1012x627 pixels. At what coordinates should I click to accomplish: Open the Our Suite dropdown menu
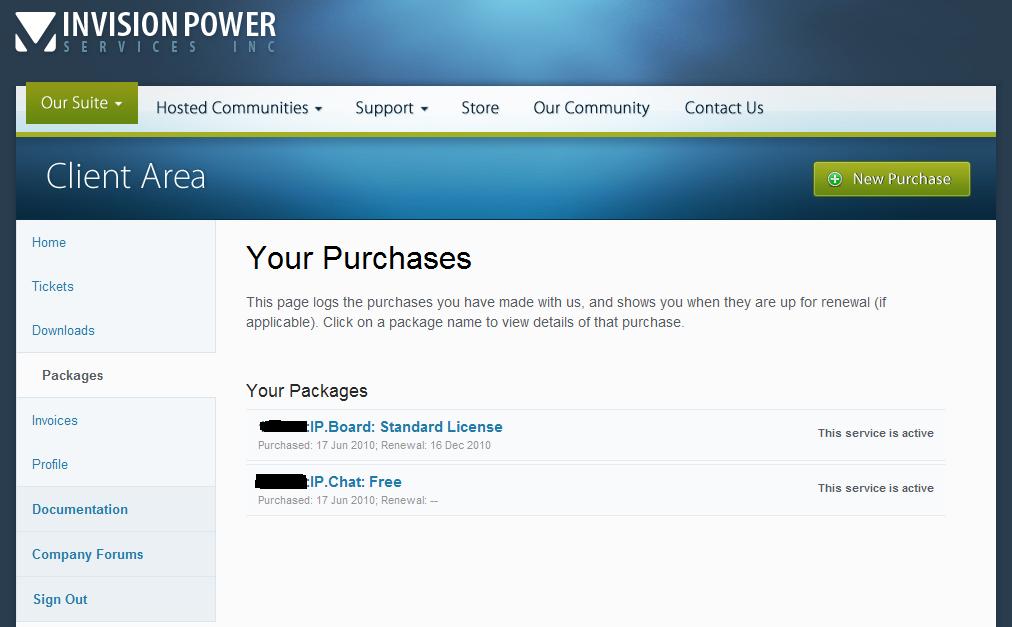click(x=82, y=103)
